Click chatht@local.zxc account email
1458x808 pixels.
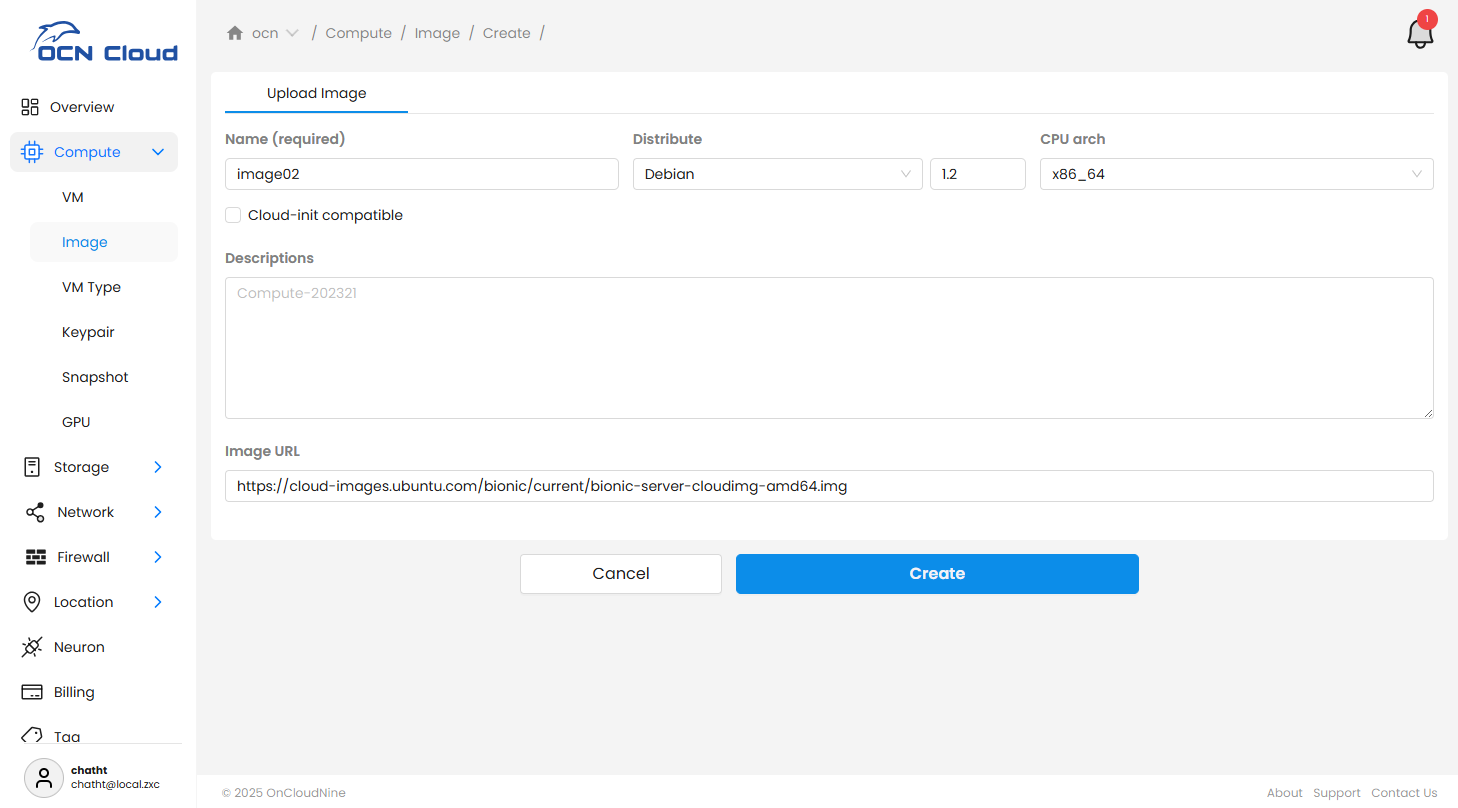point(115,785)
